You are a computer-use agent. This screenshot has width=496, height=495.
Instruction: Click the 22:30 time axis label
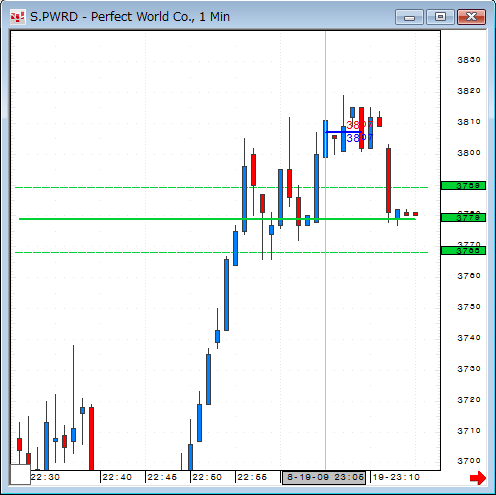coord(45,477)
